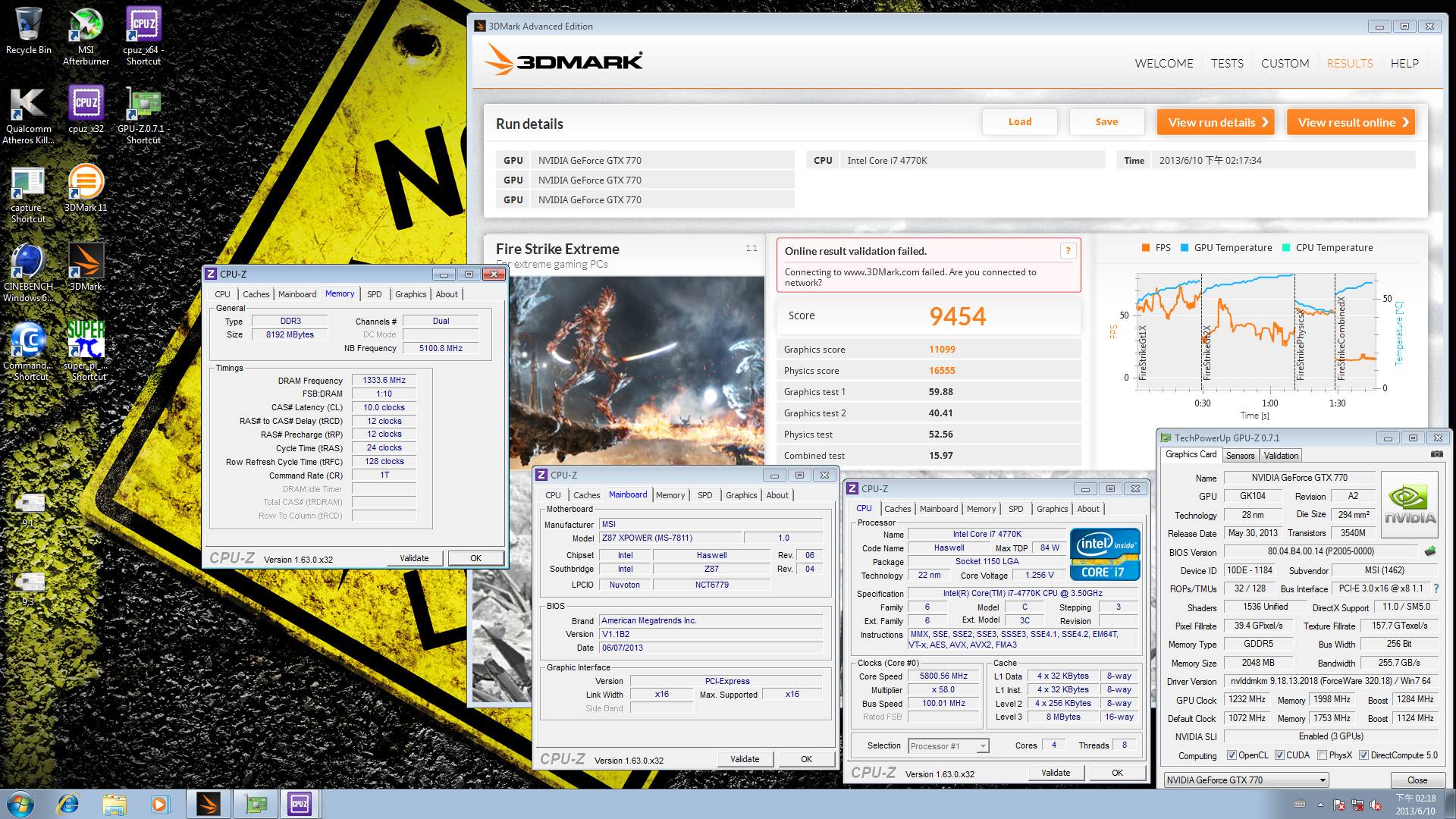Image resolution: width=1456 pixels, height=819 pixels.
Task: Click the FPS legend entry in the chart
Action: [1156, 248]
